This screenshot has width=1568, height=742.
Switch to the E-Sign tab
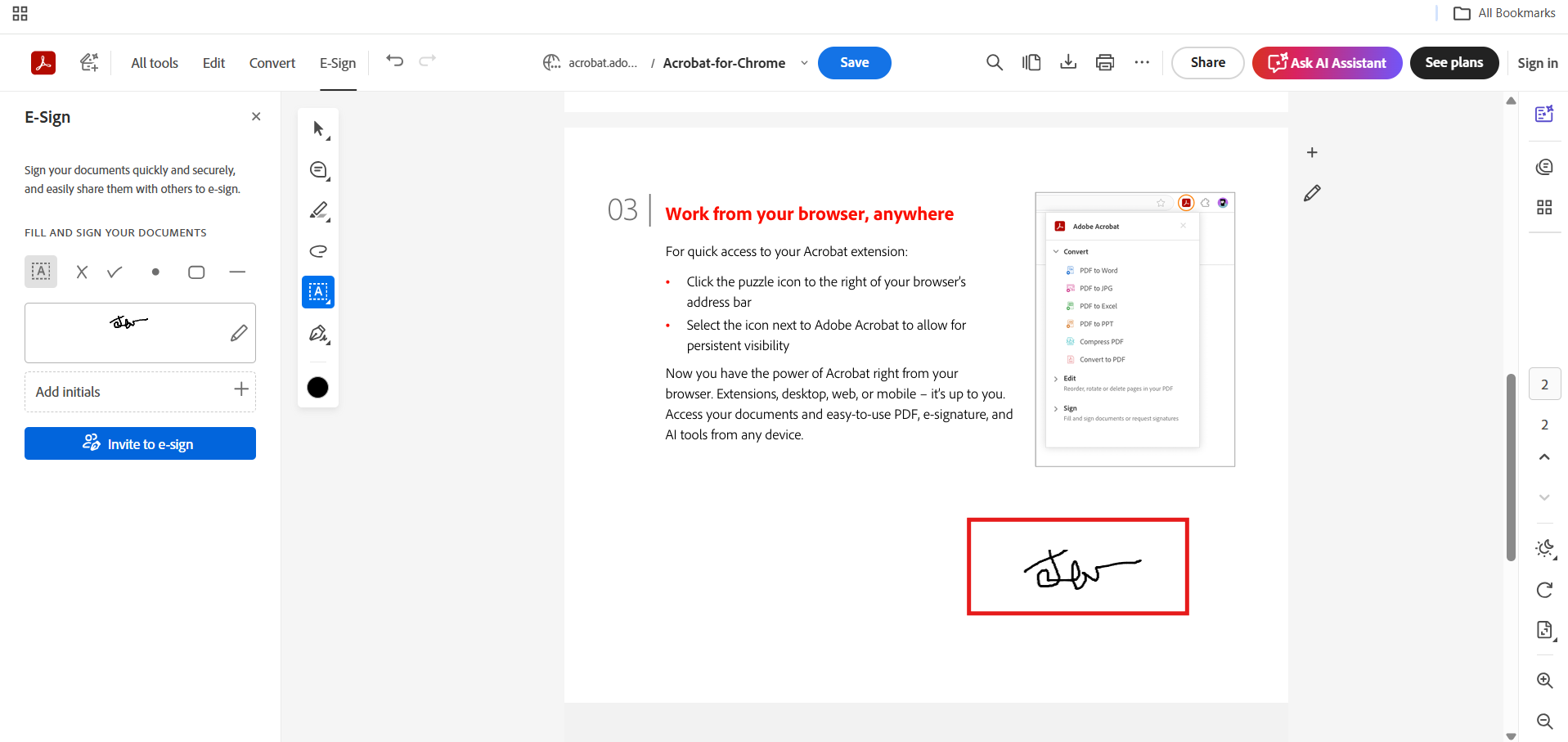coord(338,63)
